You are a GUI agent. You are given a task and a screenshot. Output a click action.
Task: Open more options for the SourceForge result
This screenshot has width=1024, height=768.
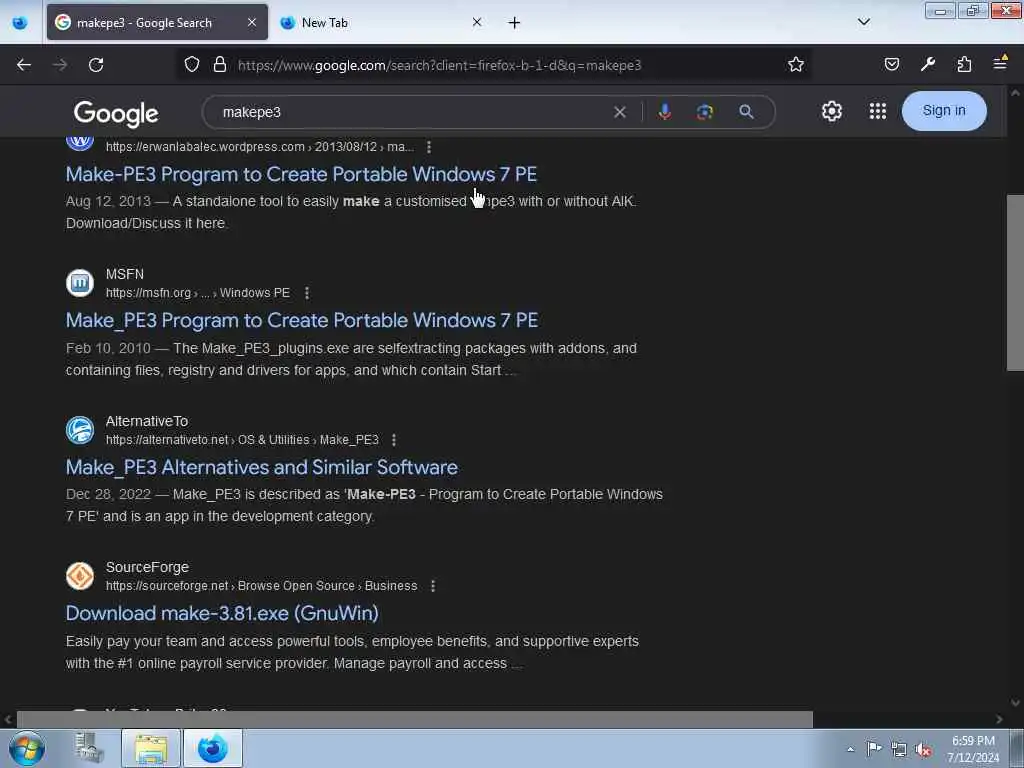433,586
